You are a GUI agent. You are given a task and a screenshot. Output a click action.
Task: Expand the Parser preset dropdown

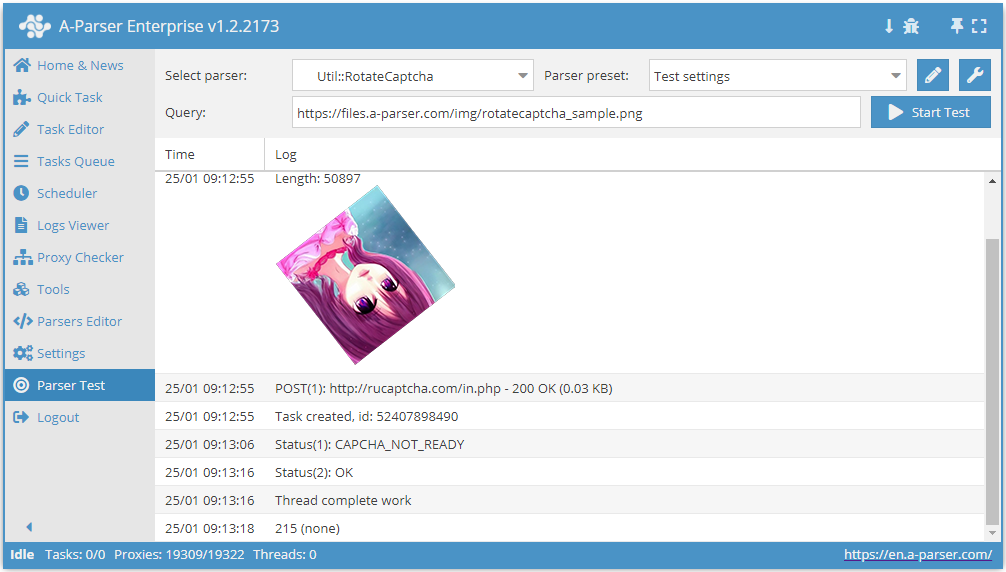[x=777, y=76]
